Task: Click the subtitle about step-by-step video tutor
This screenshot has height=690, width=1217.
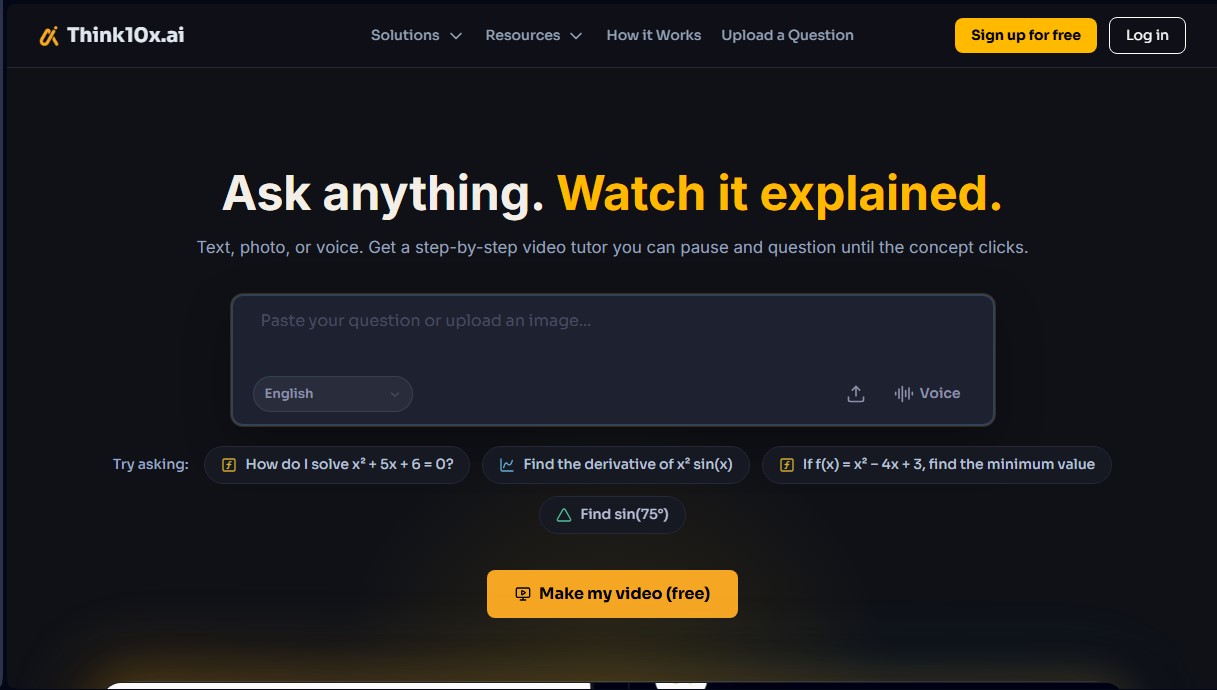Action: coord(612,247)
